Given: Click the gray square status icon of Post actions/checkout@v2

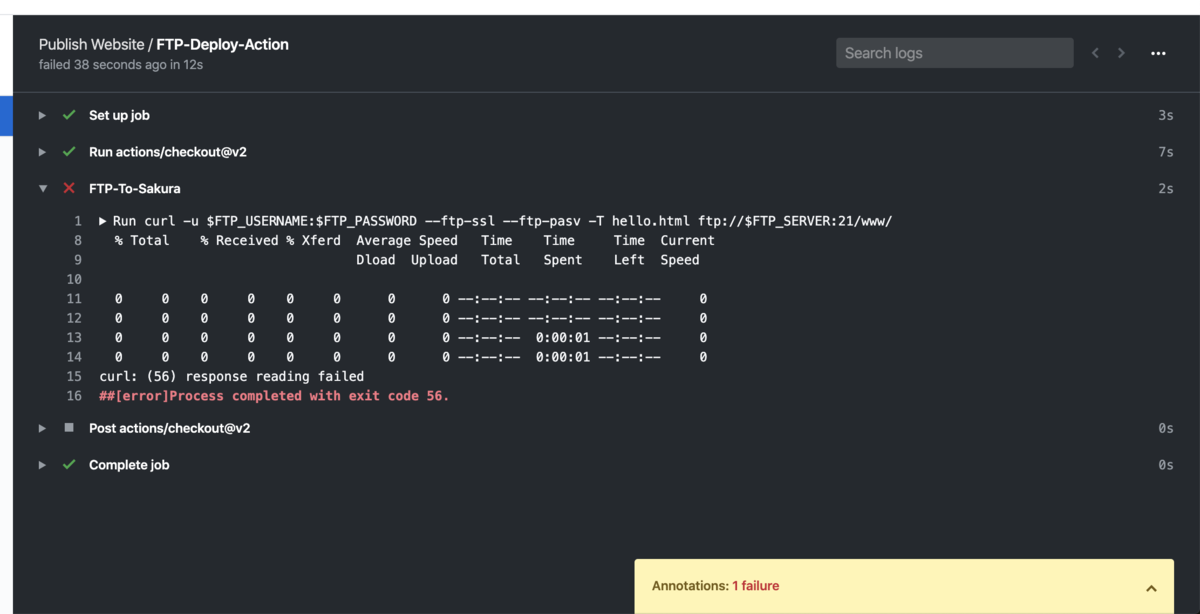Looking at the screenshot, I should (x=69, y=428).
